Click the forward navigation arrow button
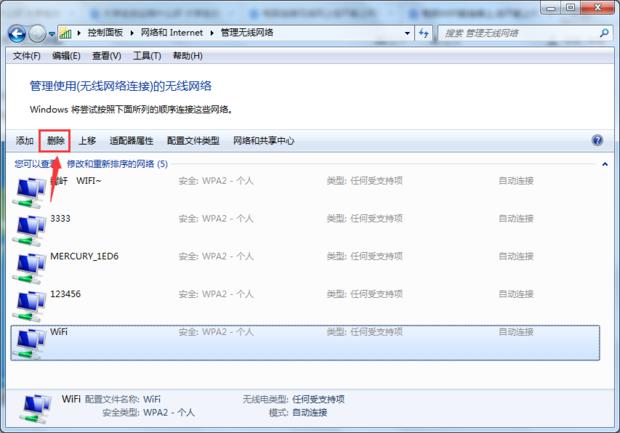Viewport: 620px width, 433px height. click(39, 33)
